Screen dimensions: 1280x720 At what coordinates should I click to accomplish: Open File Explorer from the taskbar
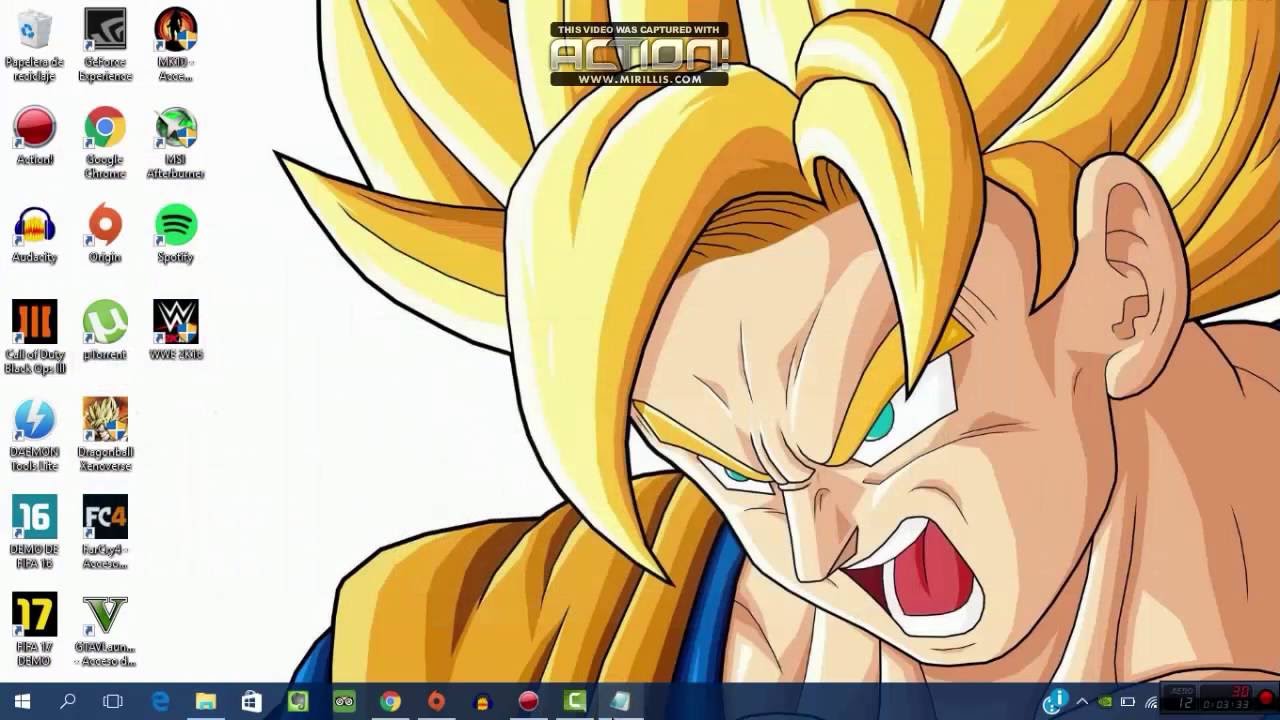(x=206, y=701)
